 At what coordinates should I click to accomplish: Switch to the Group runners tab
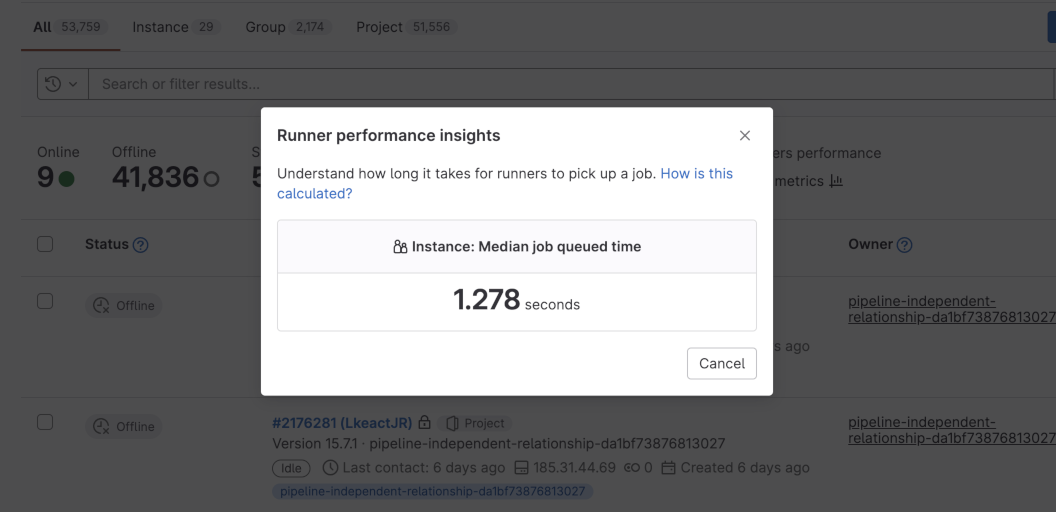point(285,27)
